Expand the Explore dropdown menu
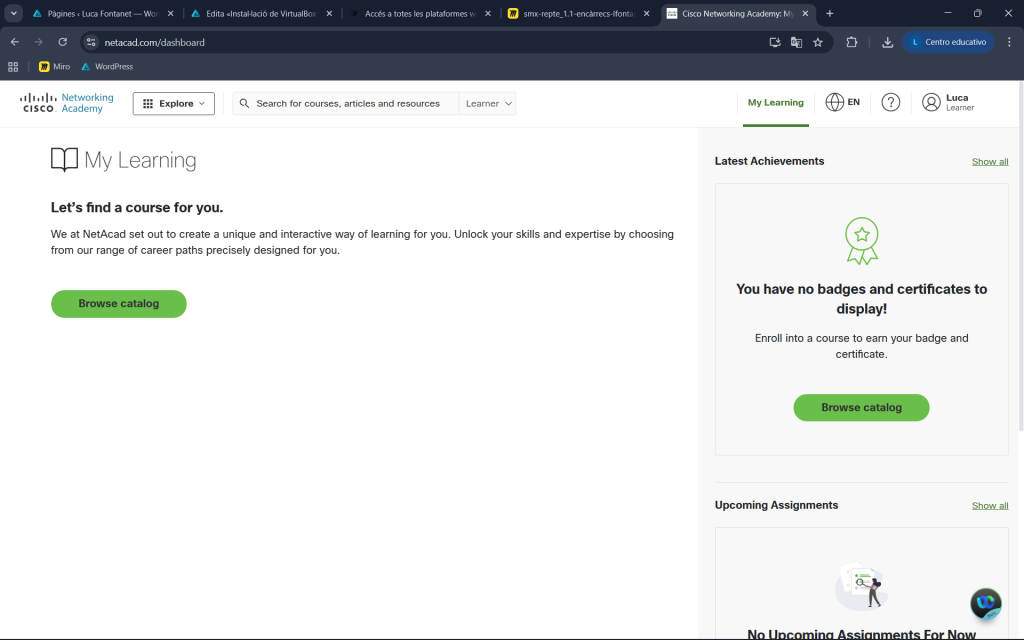The image size is (1024, 640). [174, 103]
